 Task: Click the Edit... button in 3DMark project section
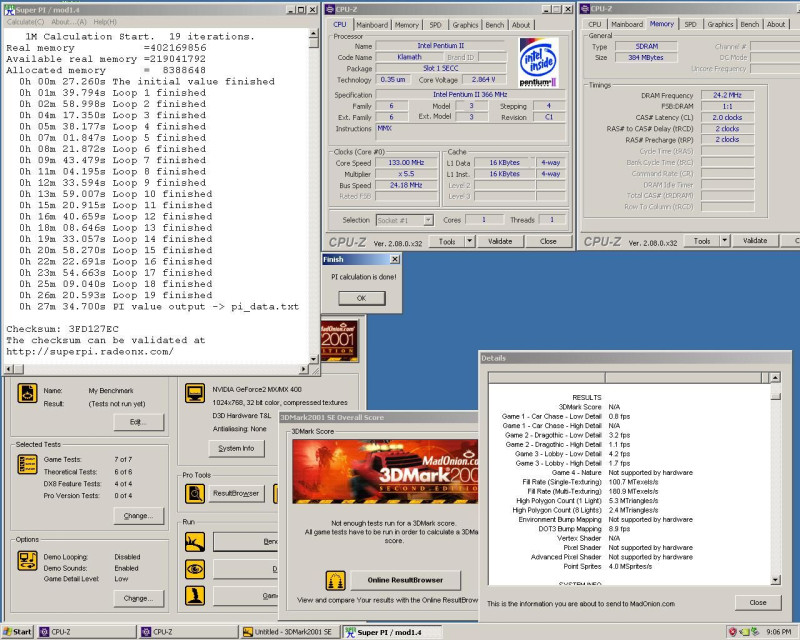(139, 422)
